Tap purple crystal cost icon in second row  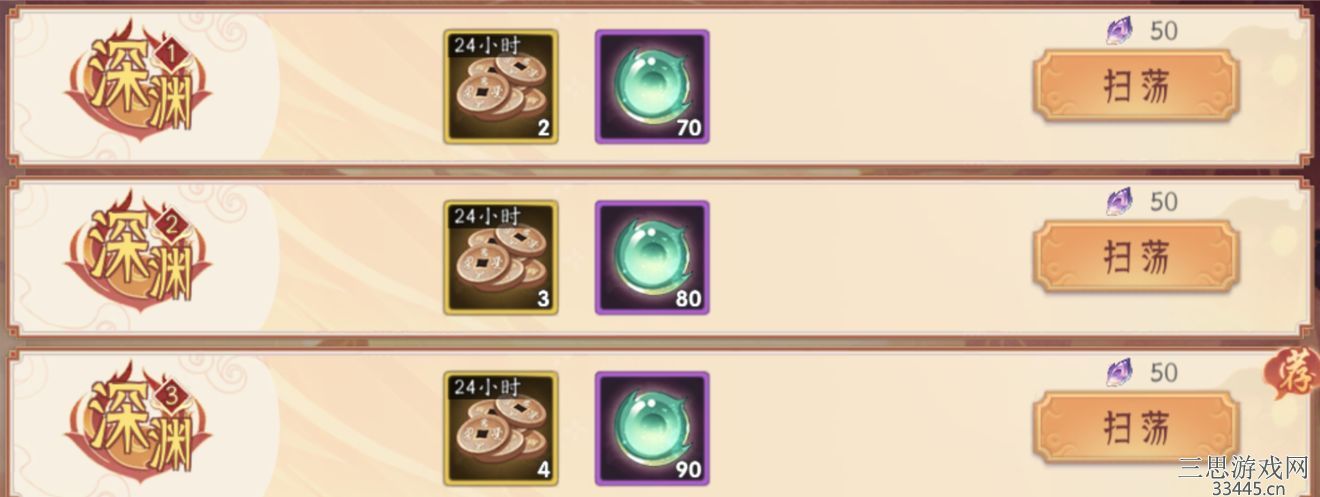(1120, 202)
